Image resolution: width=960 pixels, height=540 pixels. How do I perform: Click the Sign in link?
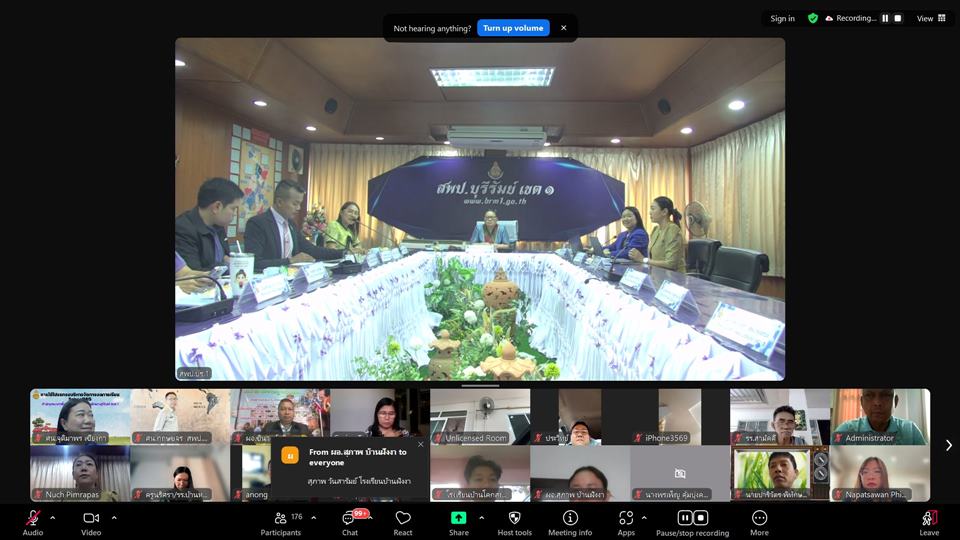coord(782,18)
